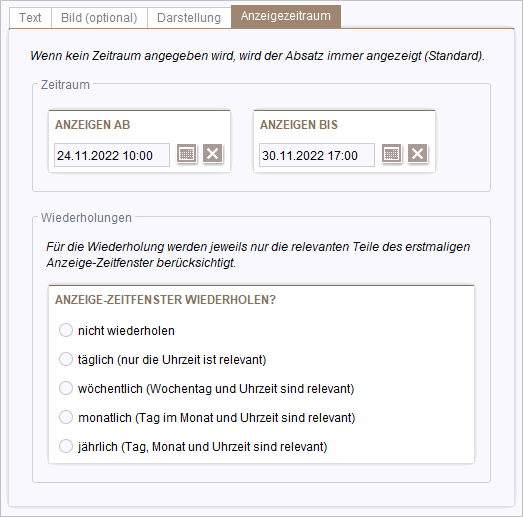Focus the Anzeigen bis date field
Image resolution: width=523 pixels, height=517 pixels.
pos(317,155)
